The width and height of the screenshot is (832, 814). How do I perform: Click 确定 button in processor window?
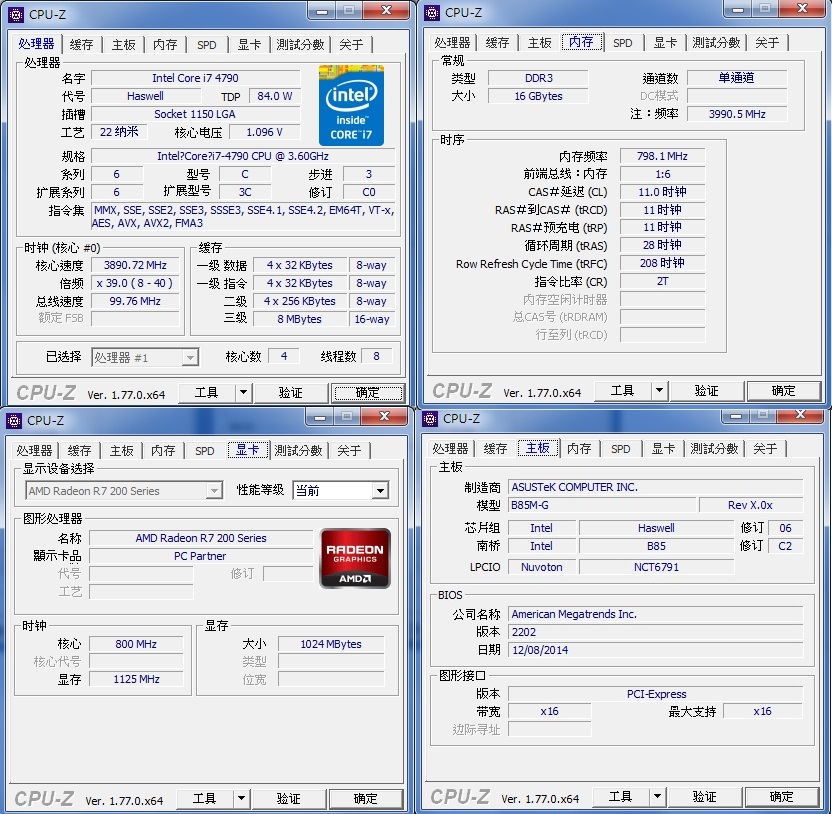[367, 393]
